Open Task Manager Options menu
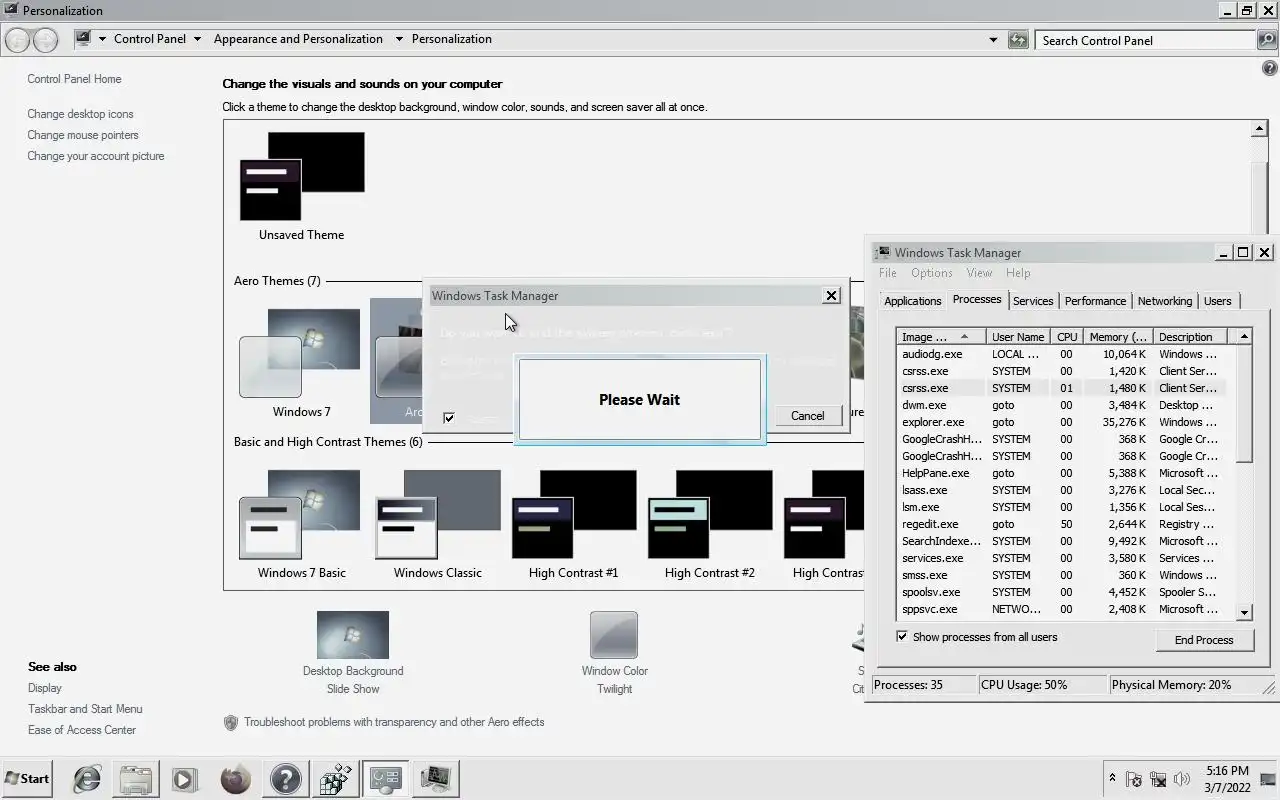The image size is (1280, 800). coord(931,273)
